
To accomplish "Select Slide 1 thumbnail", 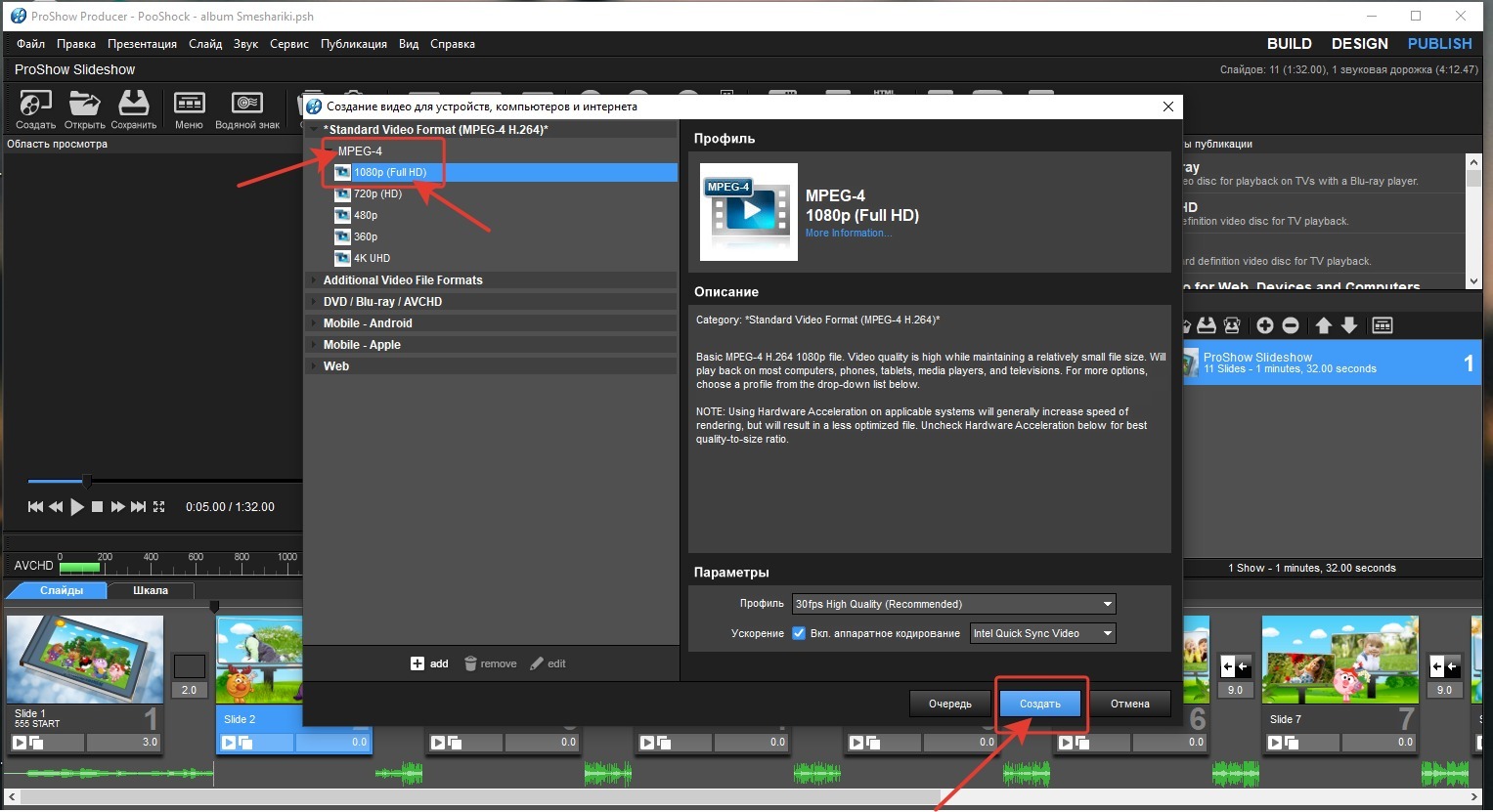I will click(85, 660).
